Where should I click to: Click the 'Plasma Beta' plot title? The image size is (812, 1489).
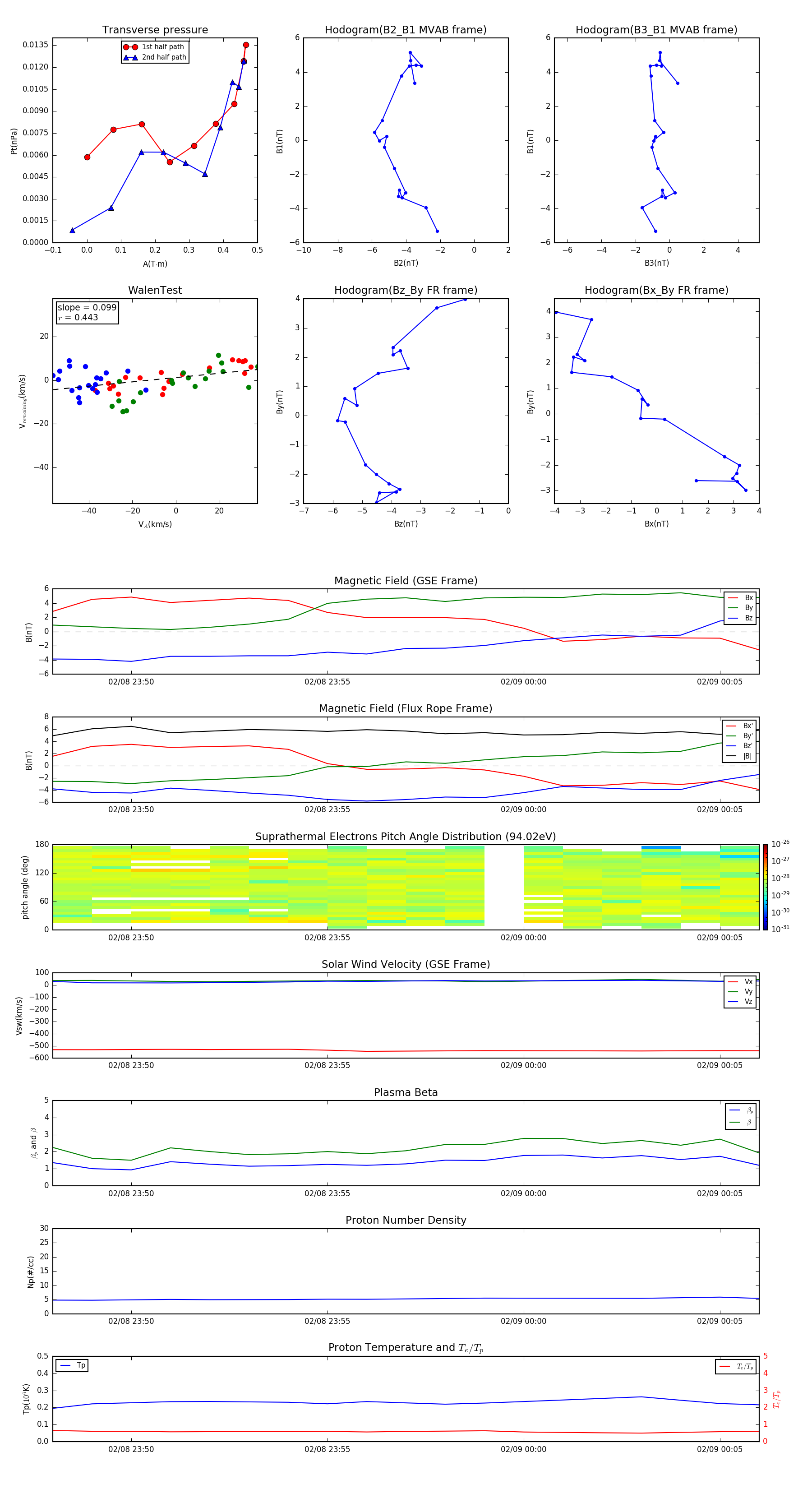(x=406, y=1092)
